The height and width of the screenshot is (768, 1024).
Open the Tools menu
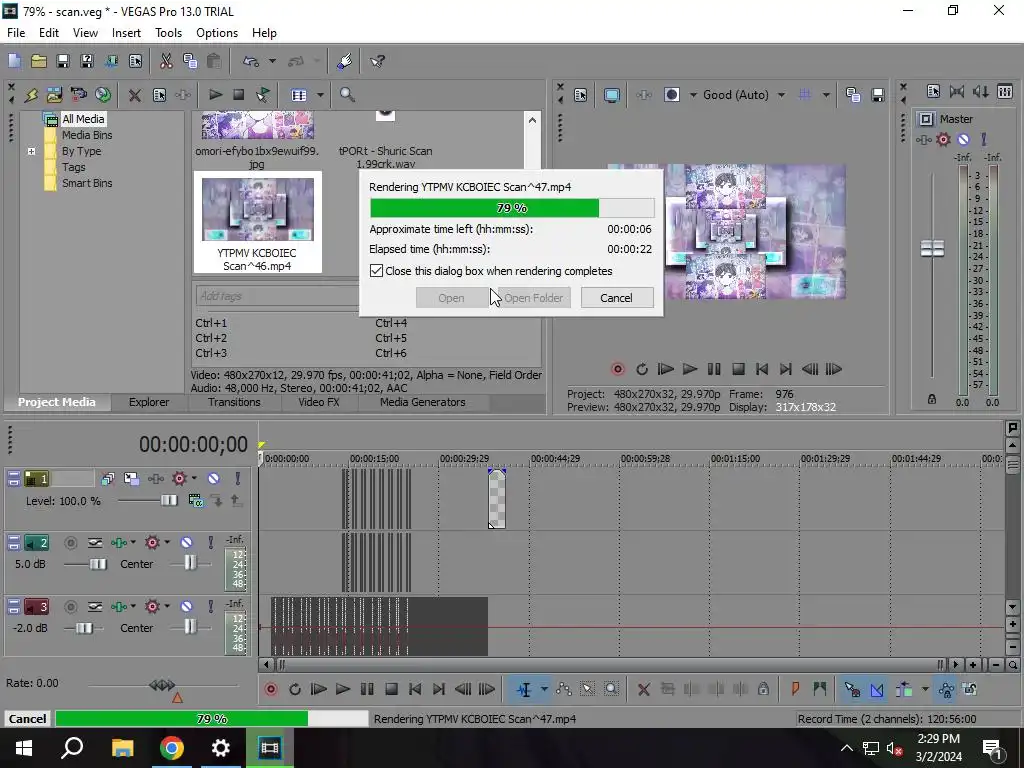168,33
